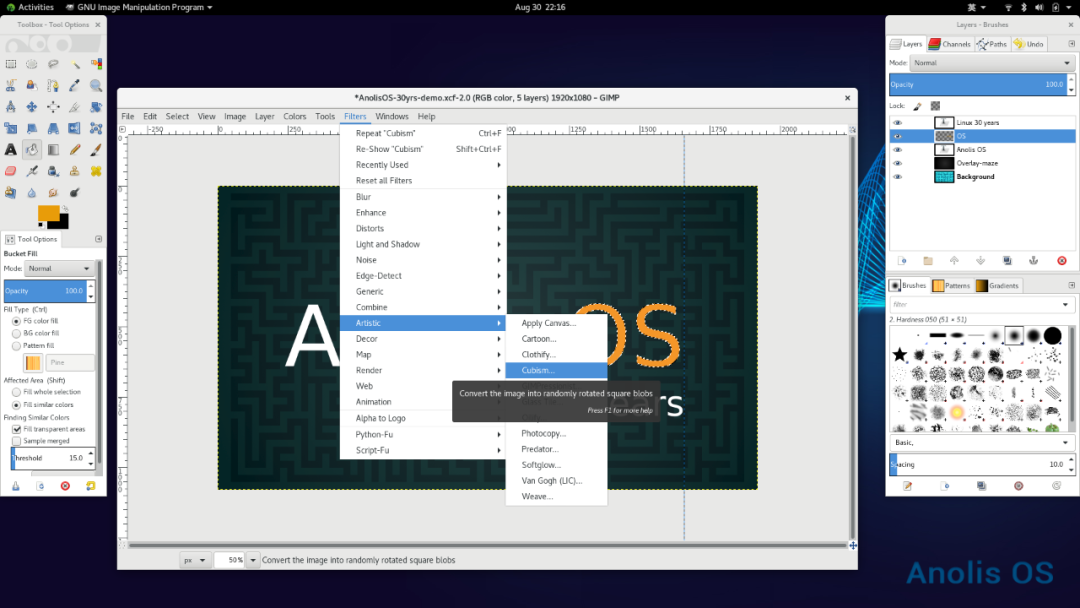Image resolution: width=1080 pixels, height=608 pixels.
Task: Select the Color Picker eyedropper tool
Action: point(74,85)
